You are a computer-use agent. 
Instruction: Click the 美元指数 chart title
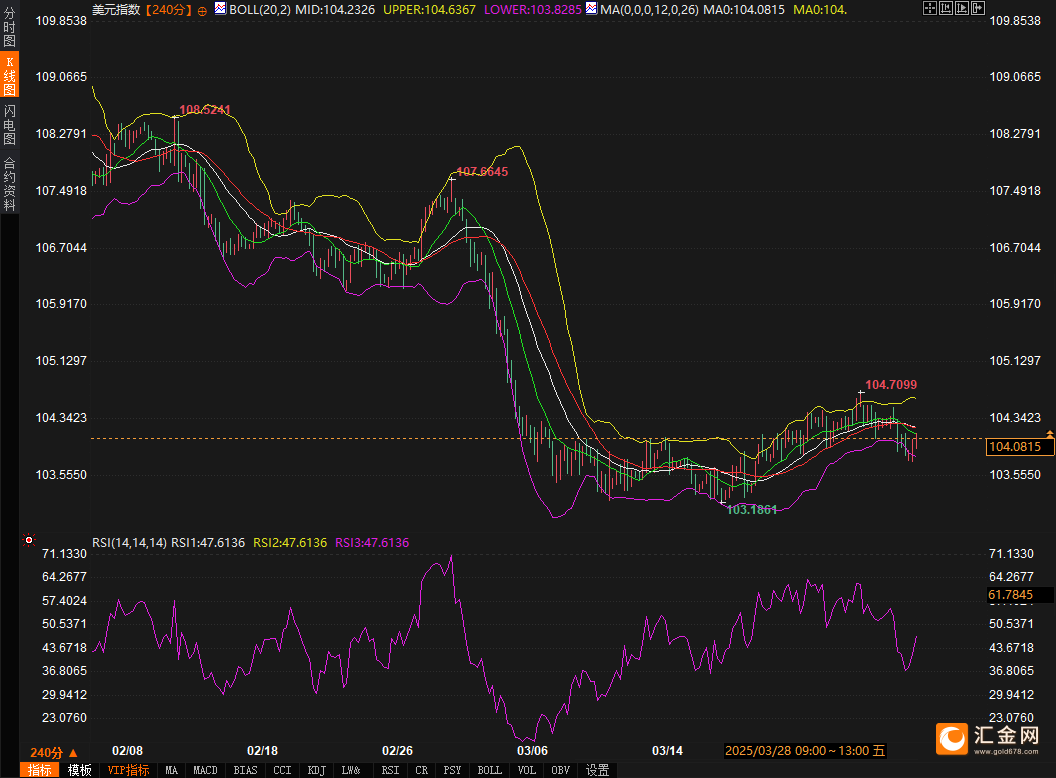point(116,9)
